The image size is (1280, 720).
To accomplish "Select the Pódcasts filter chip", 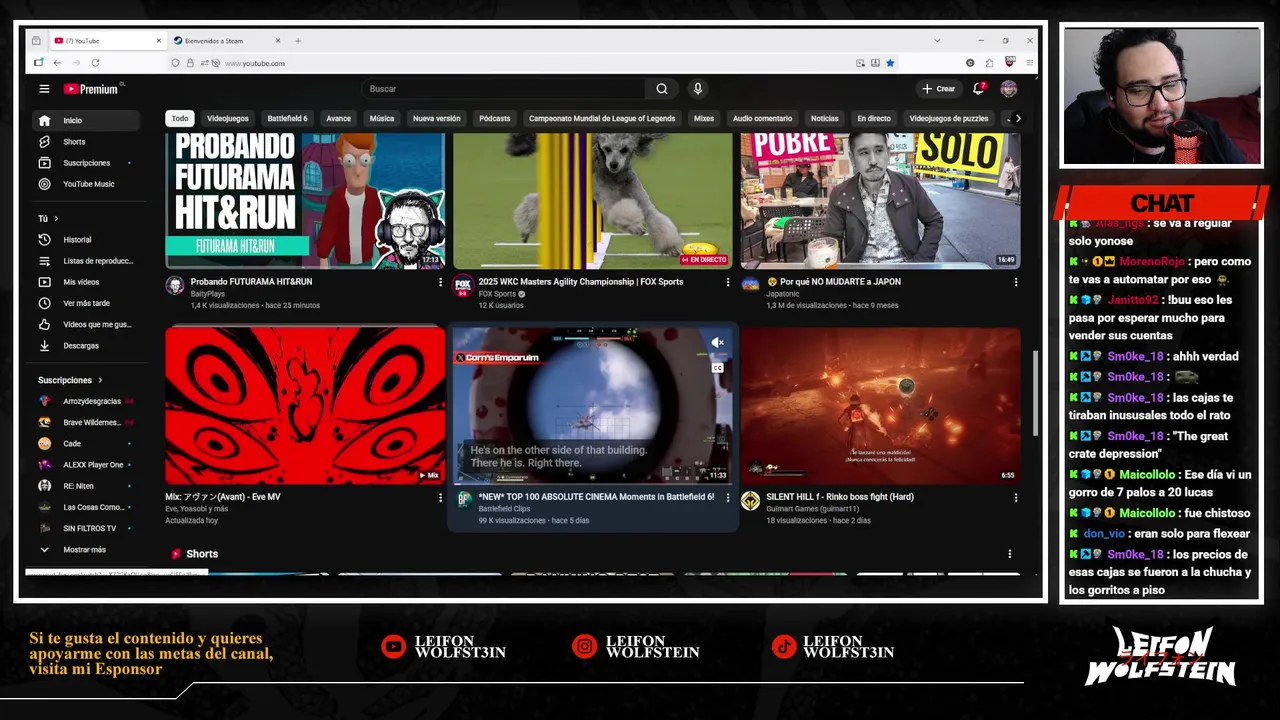I will click(x=494, y=118).
